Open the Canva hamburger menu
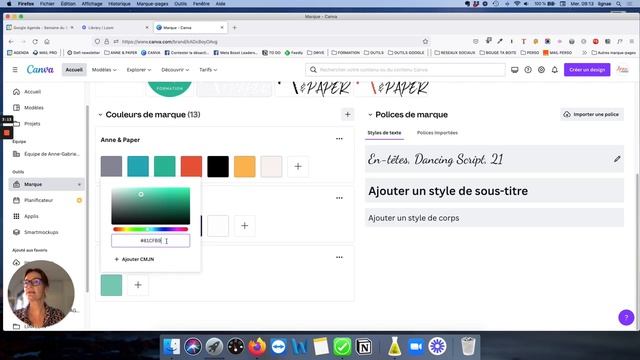Image resolution: width=640 pixels, height=360 pixels. coord(15,70)
